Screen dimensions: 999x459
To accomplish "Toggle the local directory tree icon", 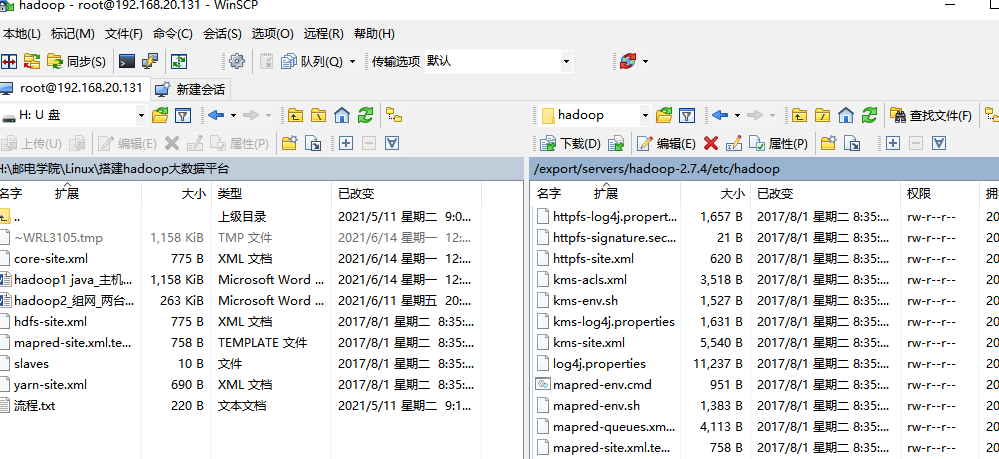I will click(394, 115).
